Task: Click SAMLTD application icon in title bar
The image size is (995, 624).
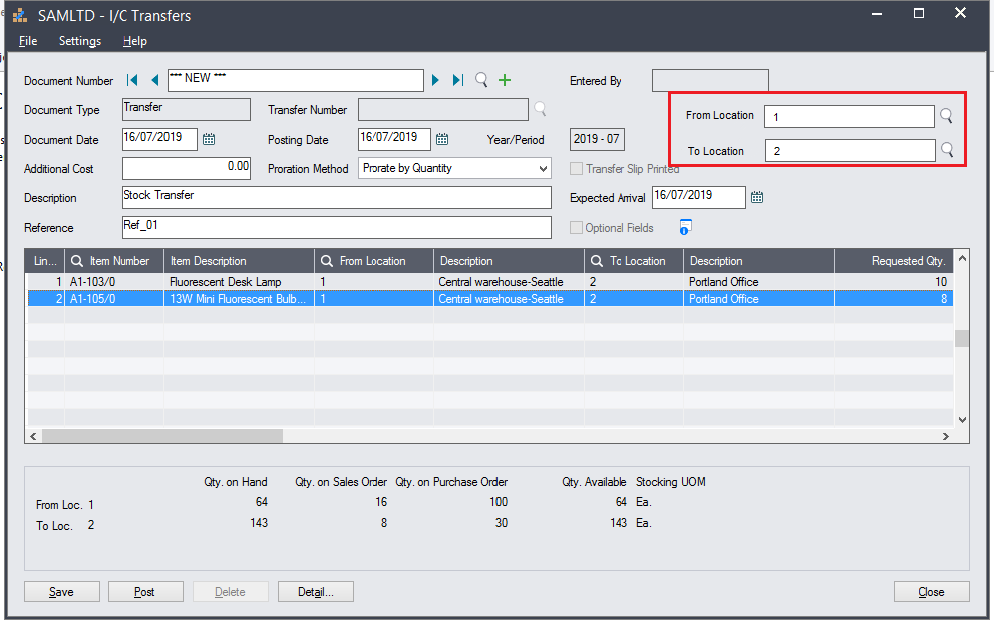Action: click(20, 15)
